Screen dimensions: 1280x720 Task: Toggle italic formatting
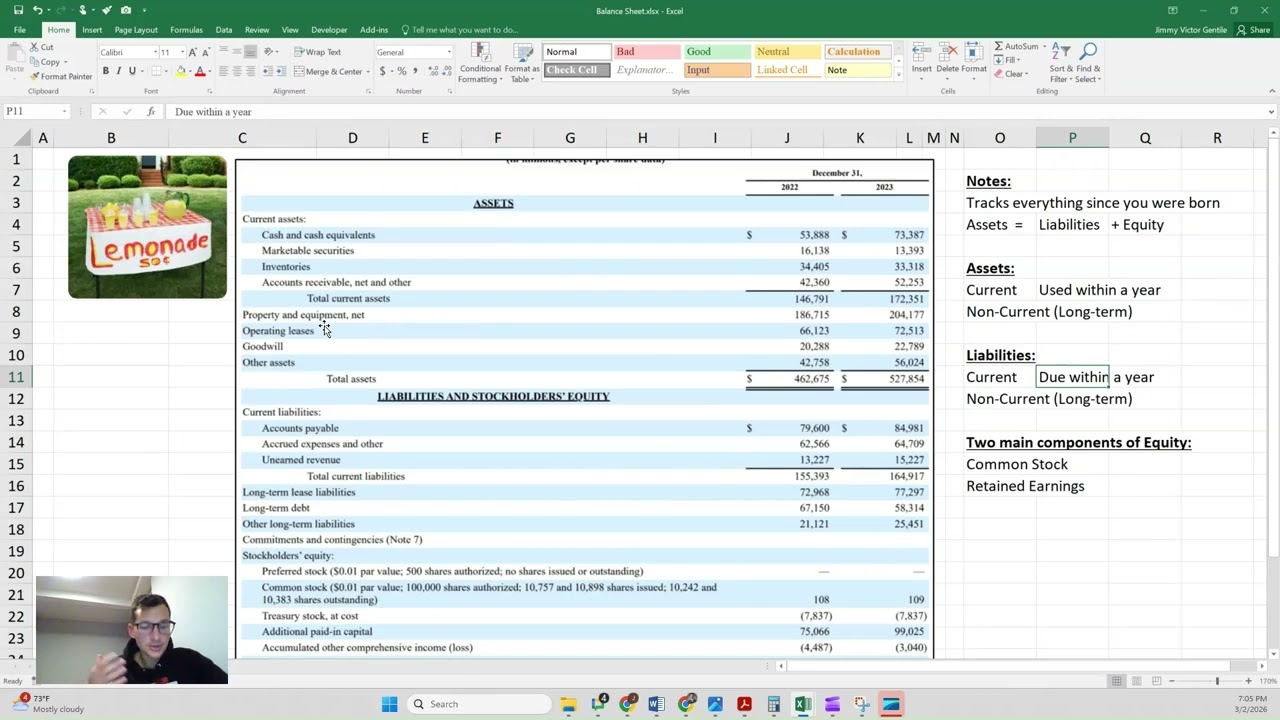click(x=118, y=71)
